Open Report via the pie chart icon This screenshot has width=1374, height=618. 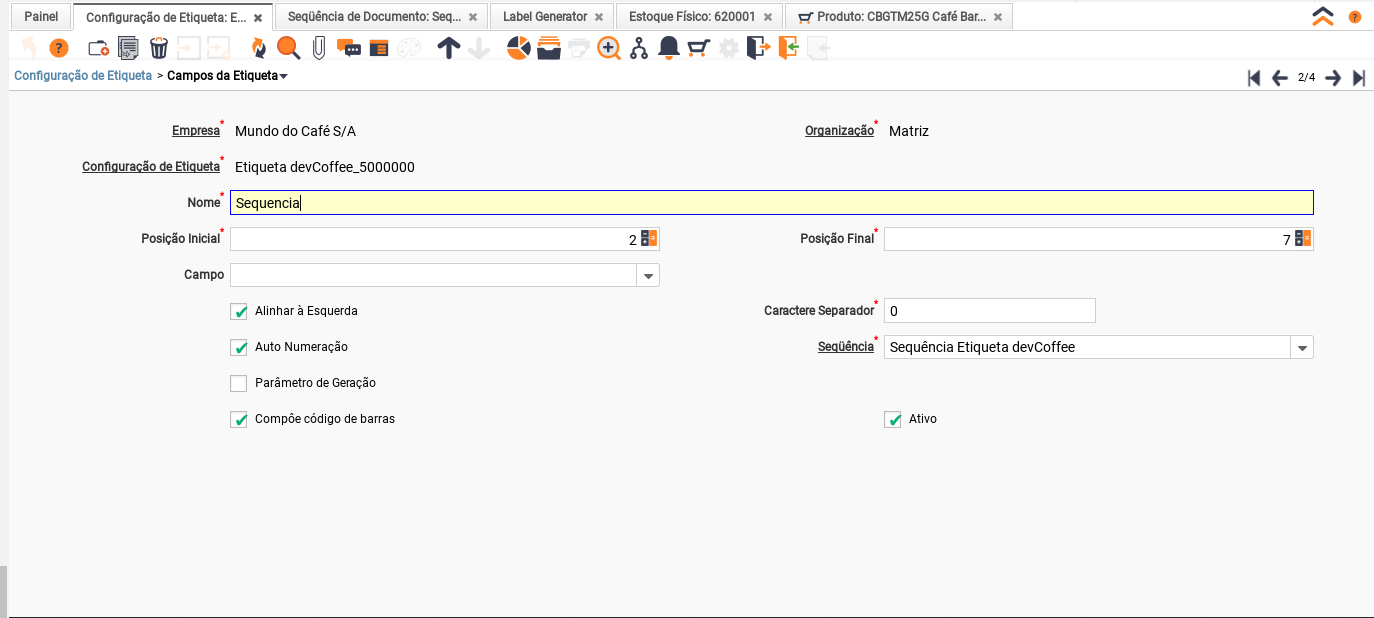tap(518, 48)
